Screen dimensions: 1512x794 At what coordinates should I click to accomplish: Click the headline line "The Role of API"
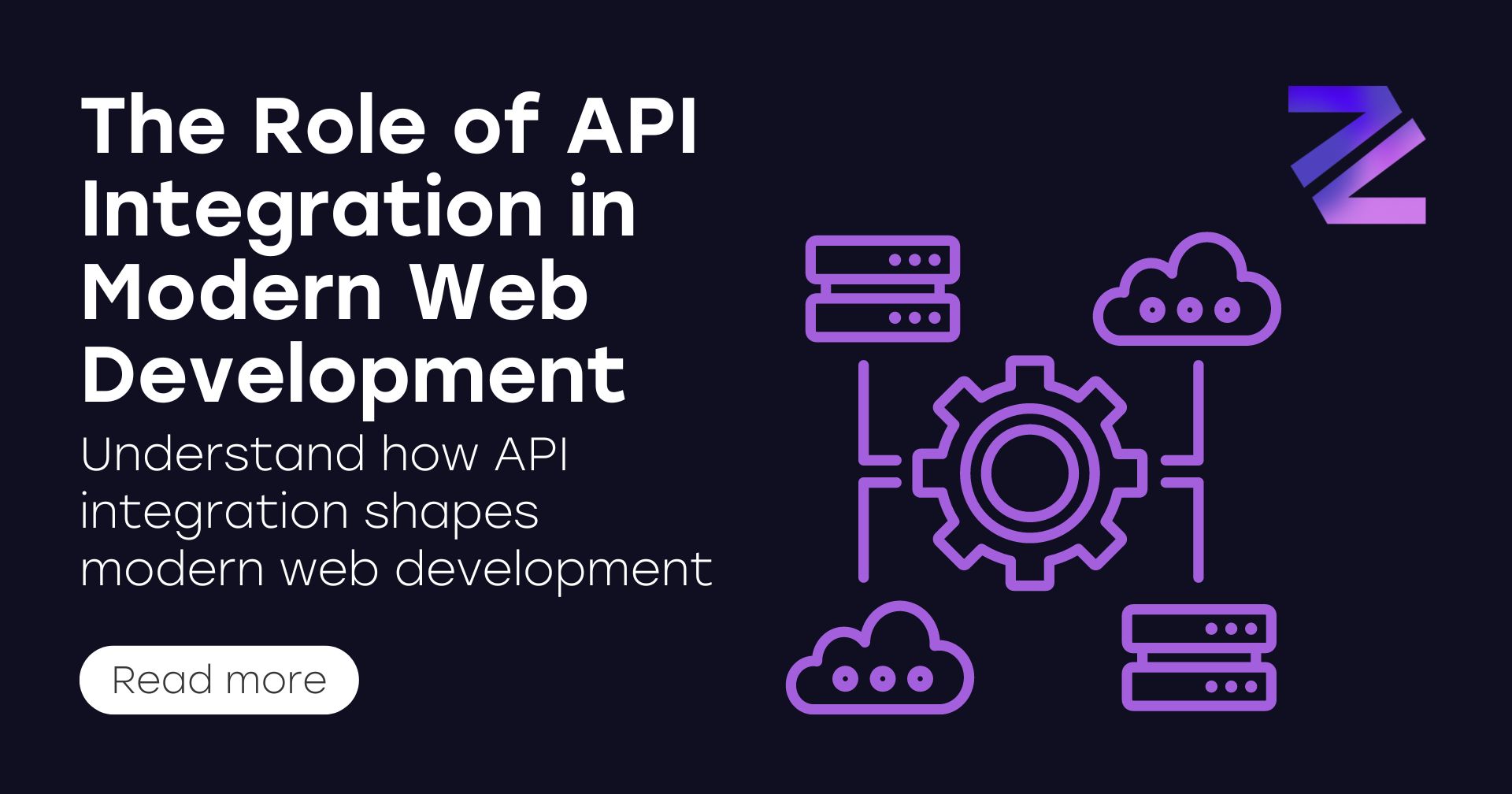389,126
